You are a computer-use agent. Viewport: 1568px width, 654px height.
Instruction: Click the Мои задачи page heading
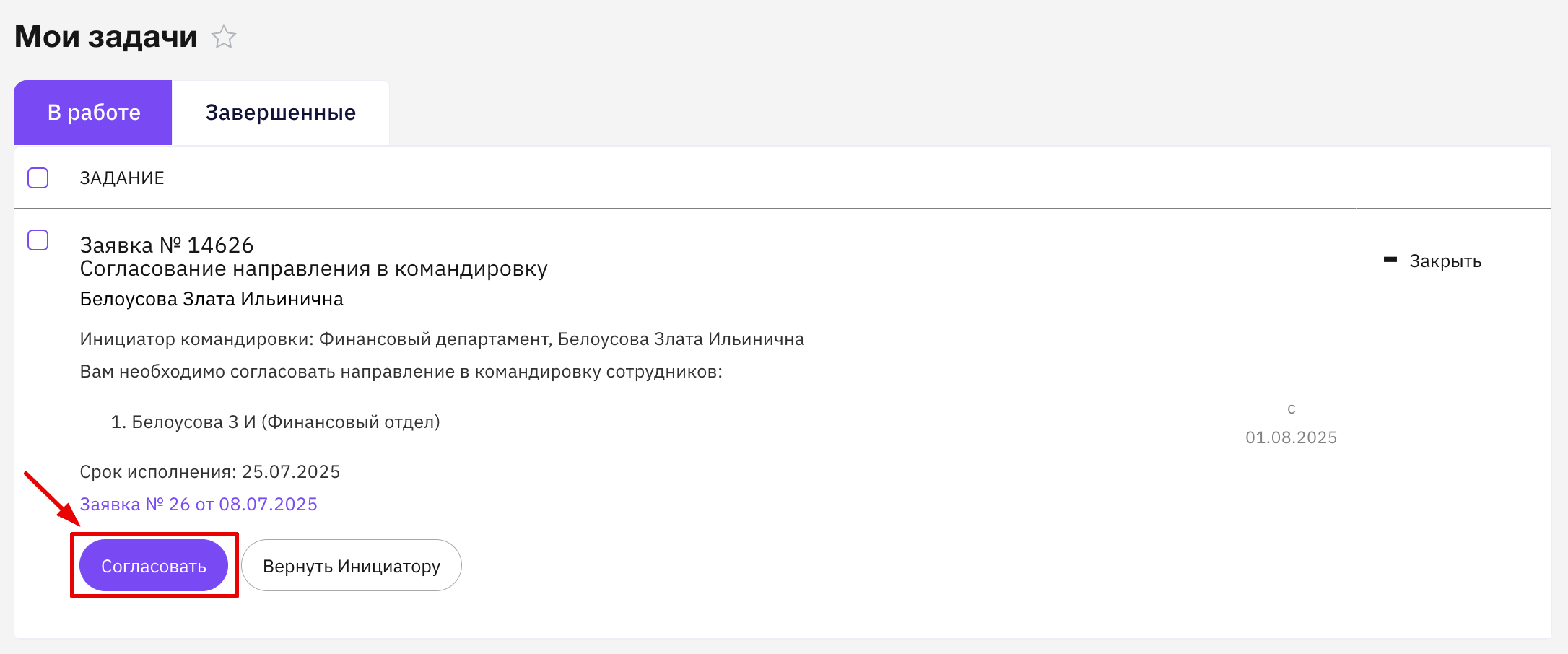(x=106, y=36)
